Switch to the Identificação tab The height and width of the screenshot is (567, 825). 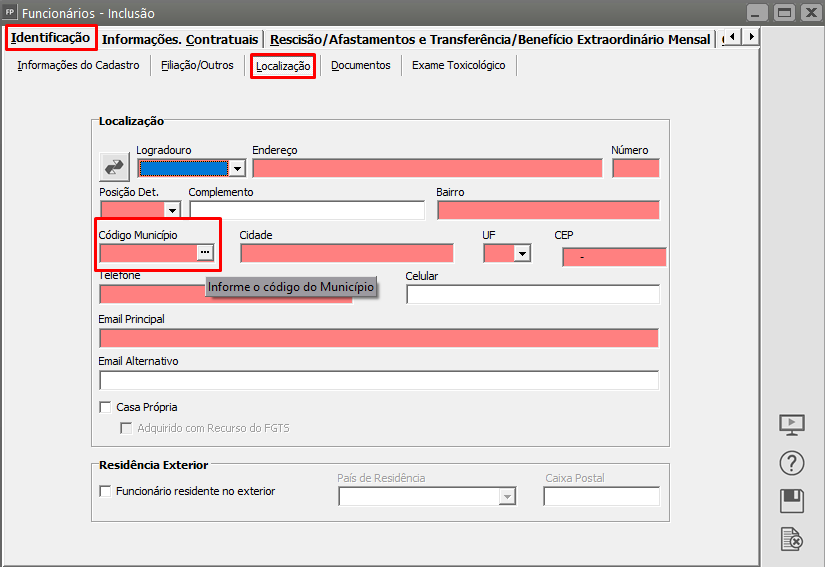pyautogui.click(x=51, y=38)
